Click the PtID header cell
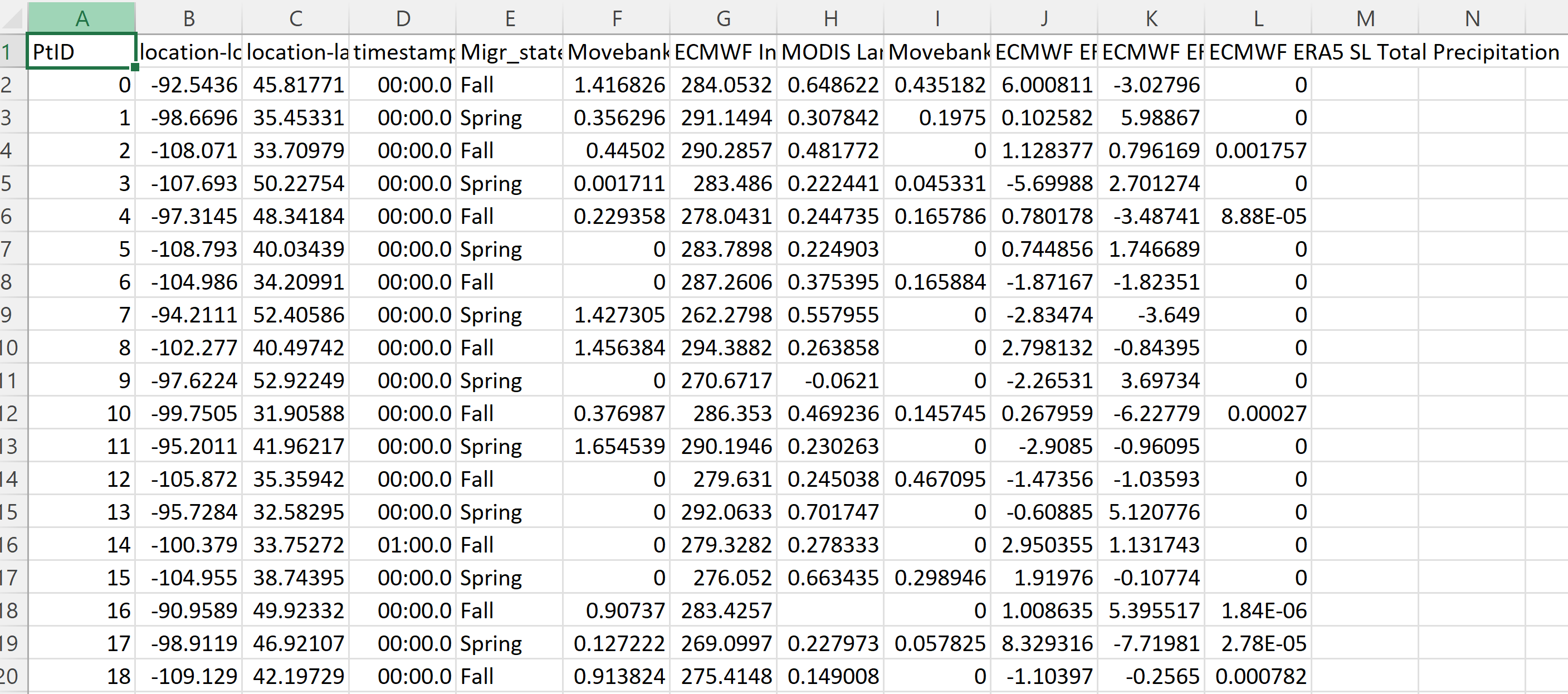1568x694 pixels. point(81,52)
